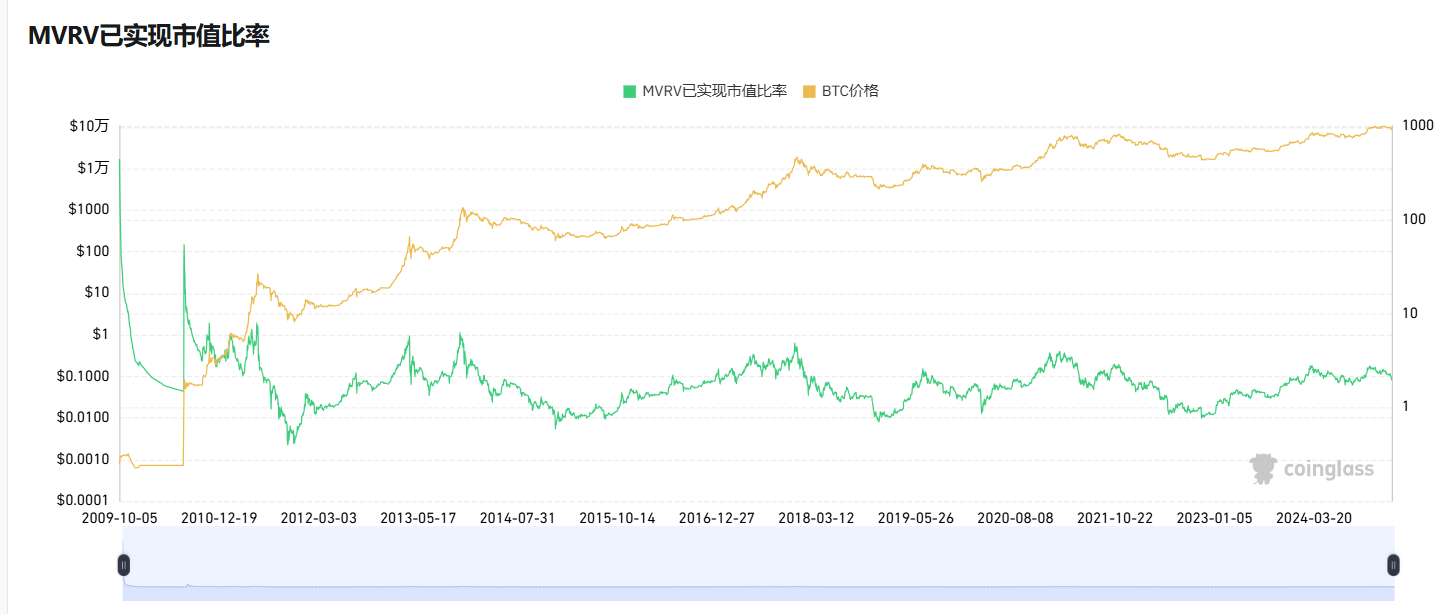Click the 2018-03-12 date label on the x-axis
Image resolution: width=1451 pixels, height=614 pixels.
(816, 518)
